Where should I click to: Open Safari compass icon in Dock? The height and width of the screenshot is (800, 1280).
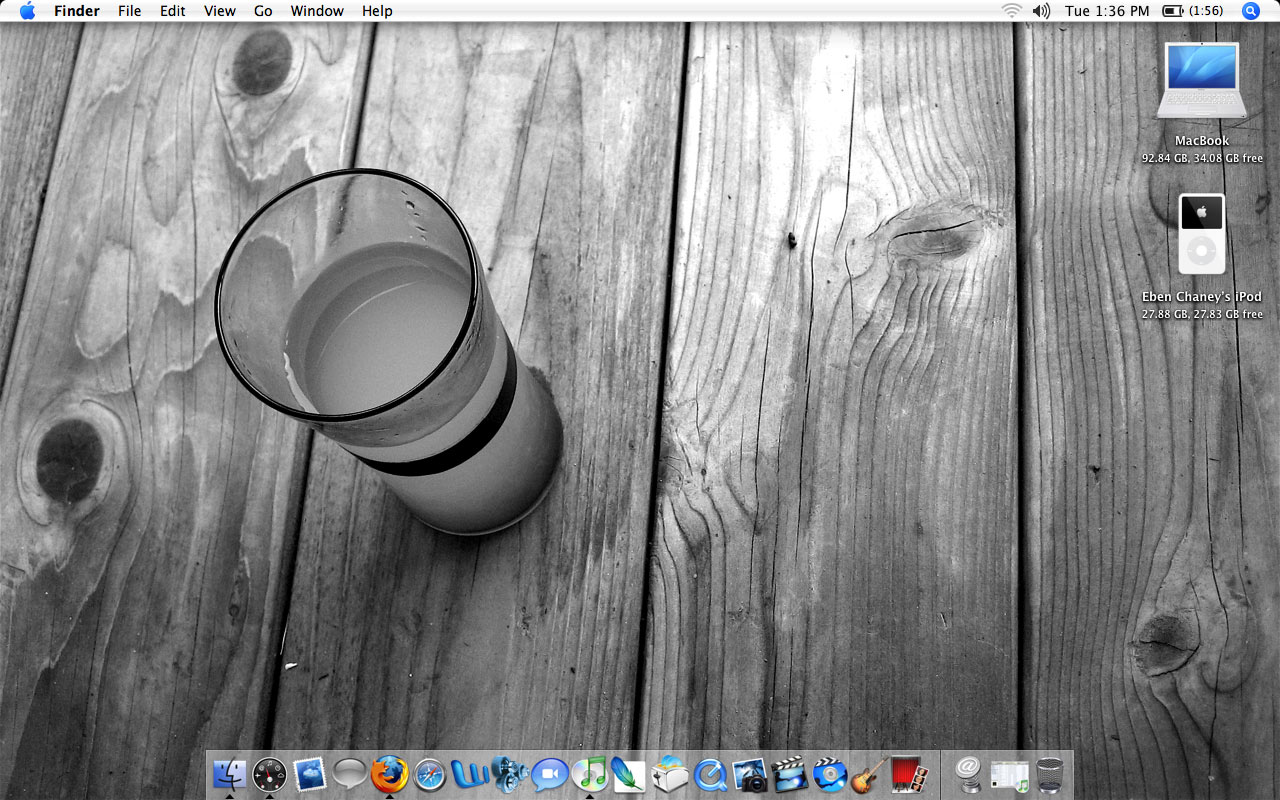coord(430,774)
